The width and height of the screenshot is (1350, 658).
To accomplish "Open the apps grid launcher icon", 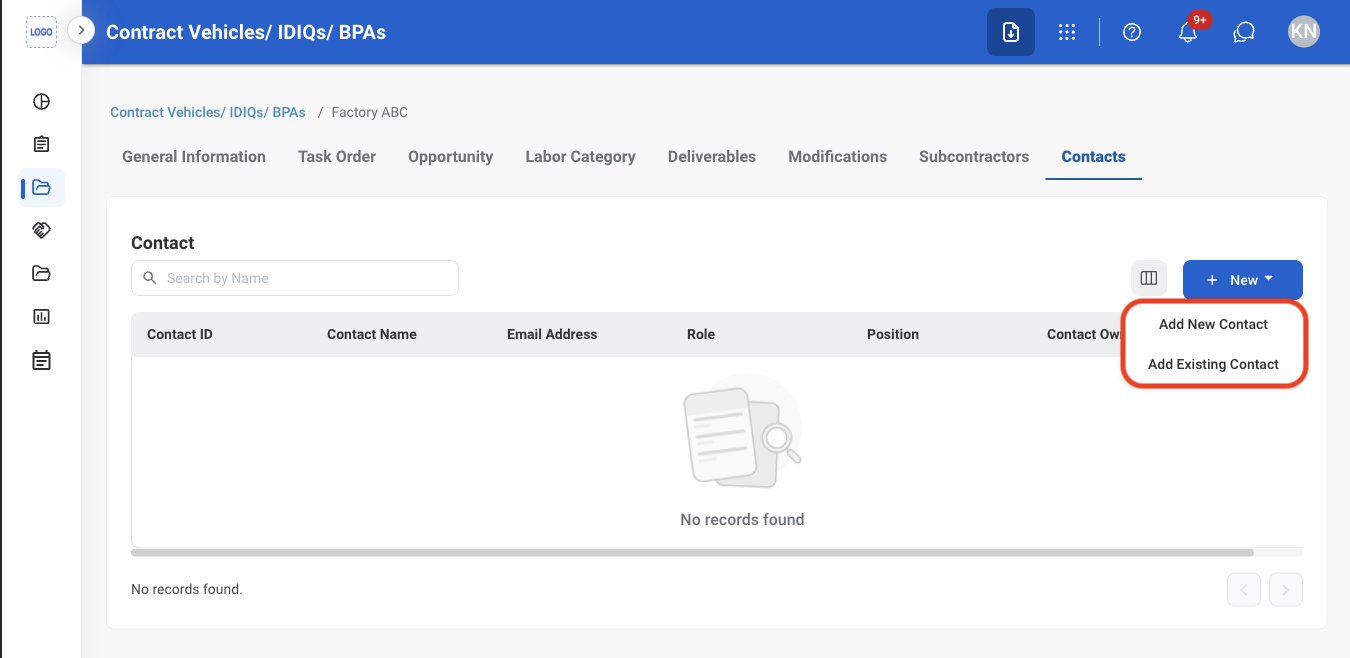I will click(x=1067, y=32).
